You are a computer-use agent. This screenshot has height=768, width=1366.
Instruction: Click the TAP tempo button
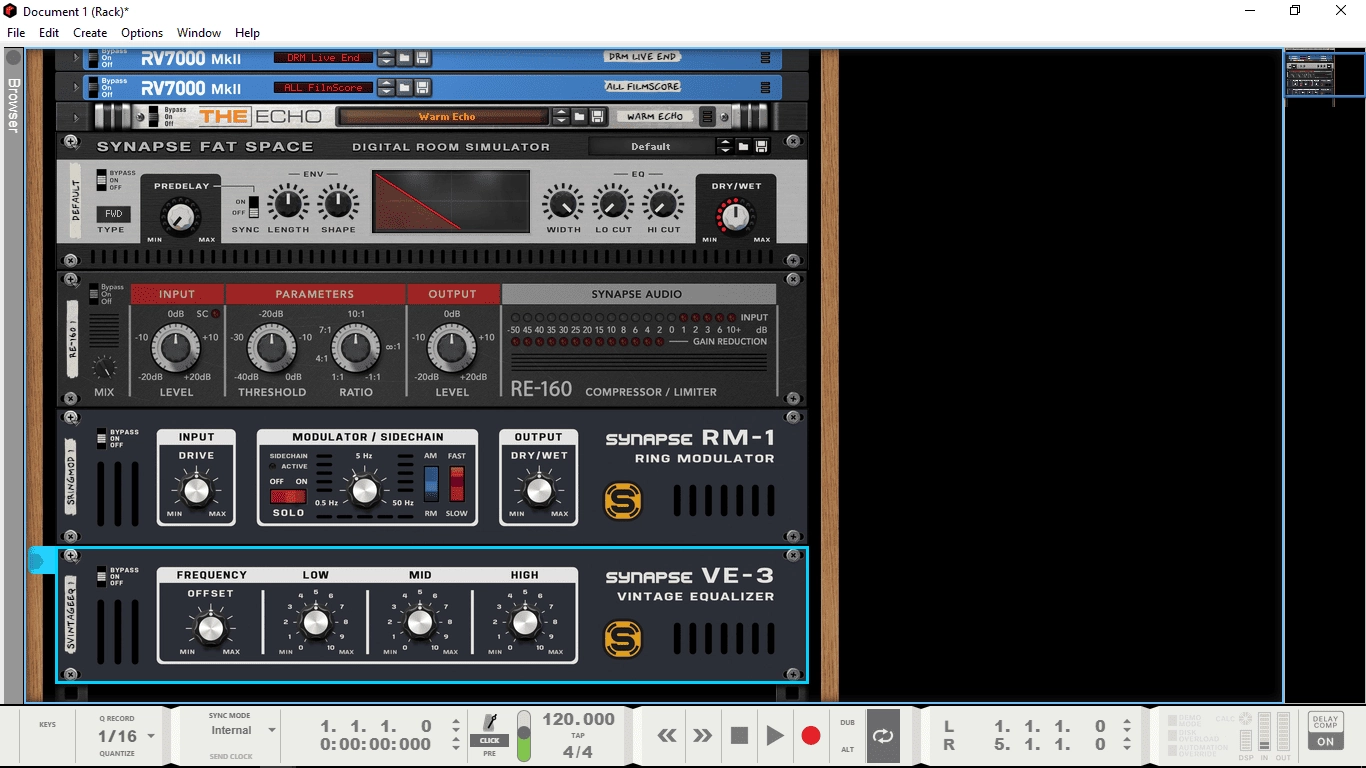(x=578, y=736)
